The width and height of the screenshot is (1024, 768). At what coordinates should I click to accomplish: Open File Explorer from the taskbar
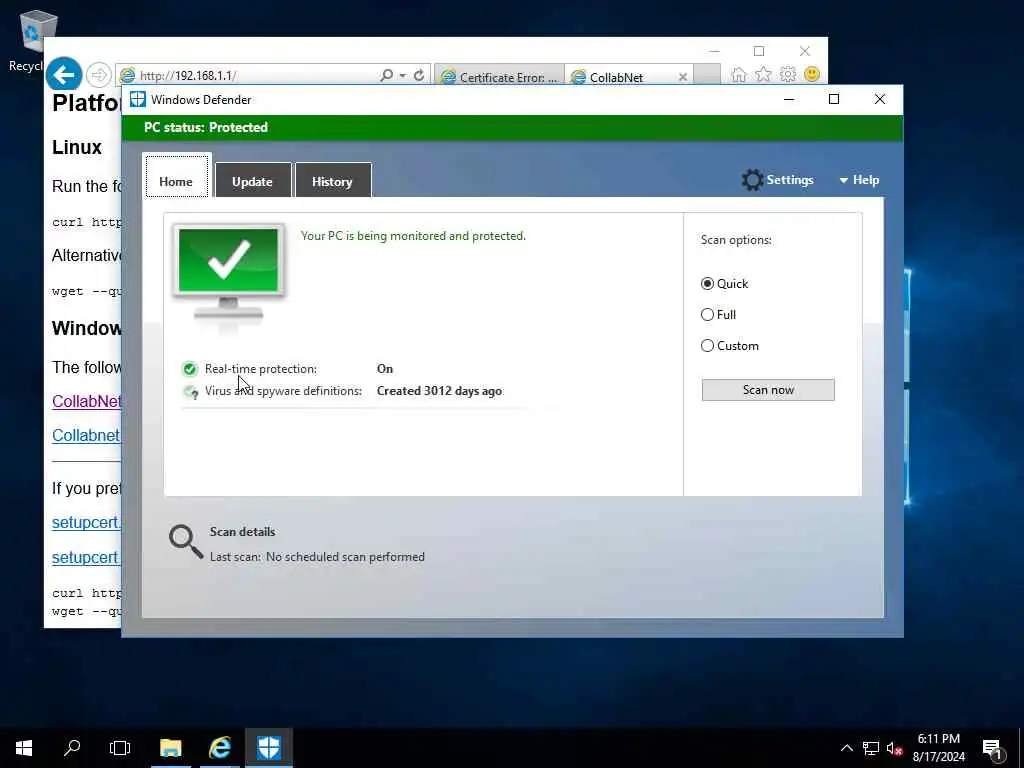pyautogui.click(x=170, y=748)
